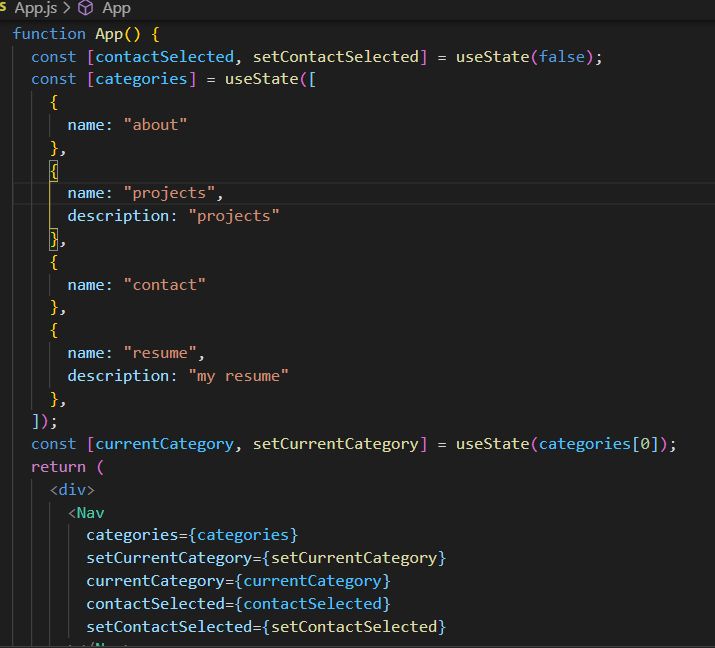This screenshot has width=715, height=648.
Task: Click 'contactSelected' in the first useState line
Action: point(165,57)
